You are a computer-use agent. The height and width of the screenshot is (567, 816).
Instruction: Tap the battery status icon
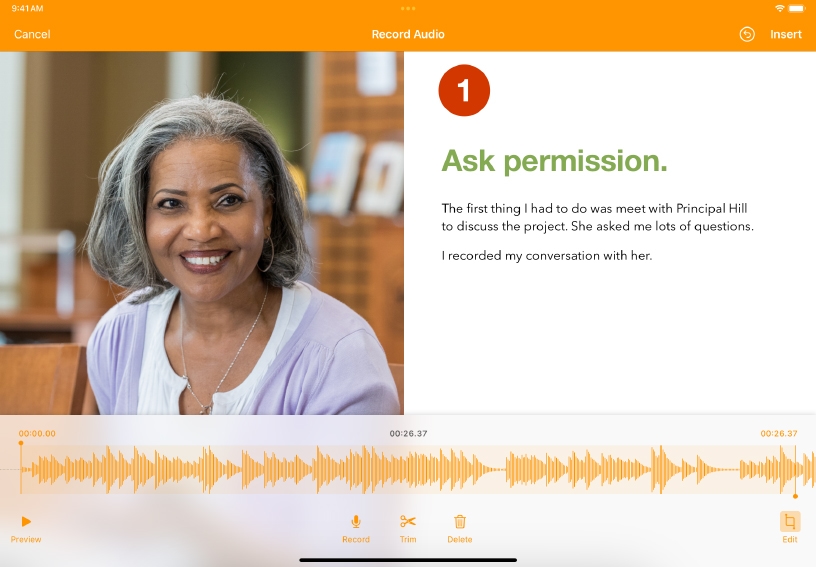tap(797, 8)
